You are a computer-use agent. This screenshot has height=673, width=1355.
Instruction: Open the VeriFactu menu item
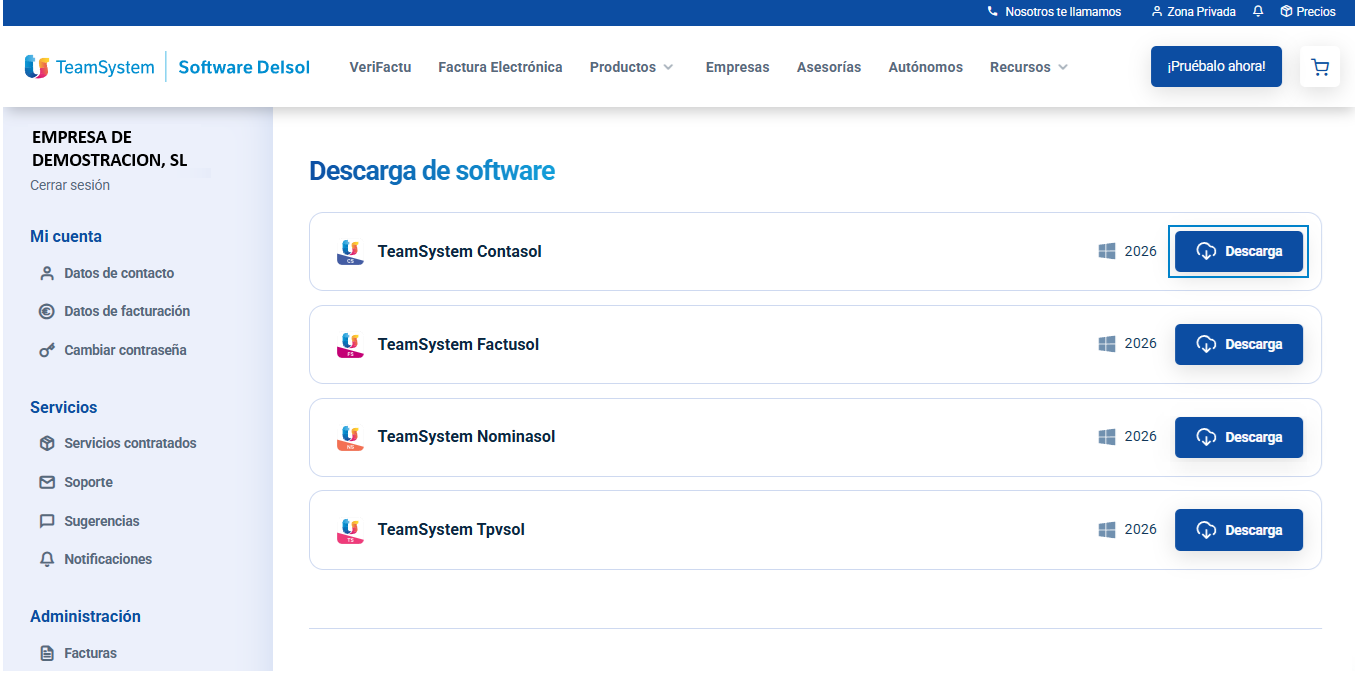[380, 67]
